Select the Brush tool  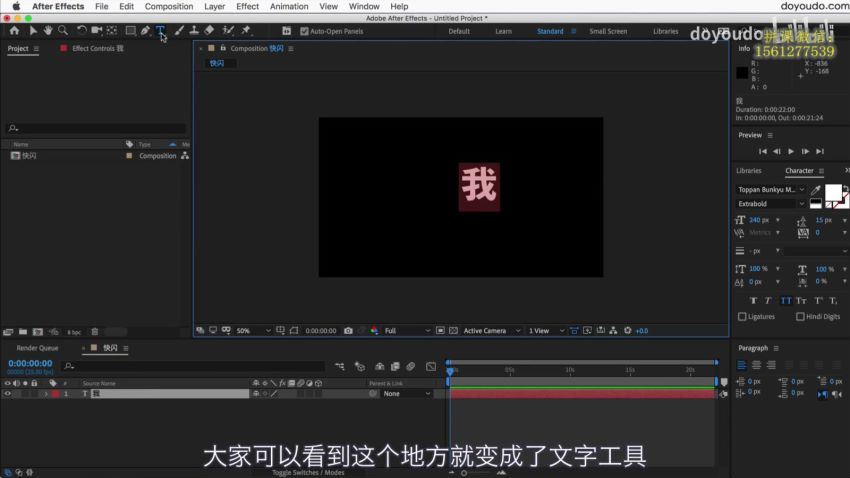click(179, 31)
